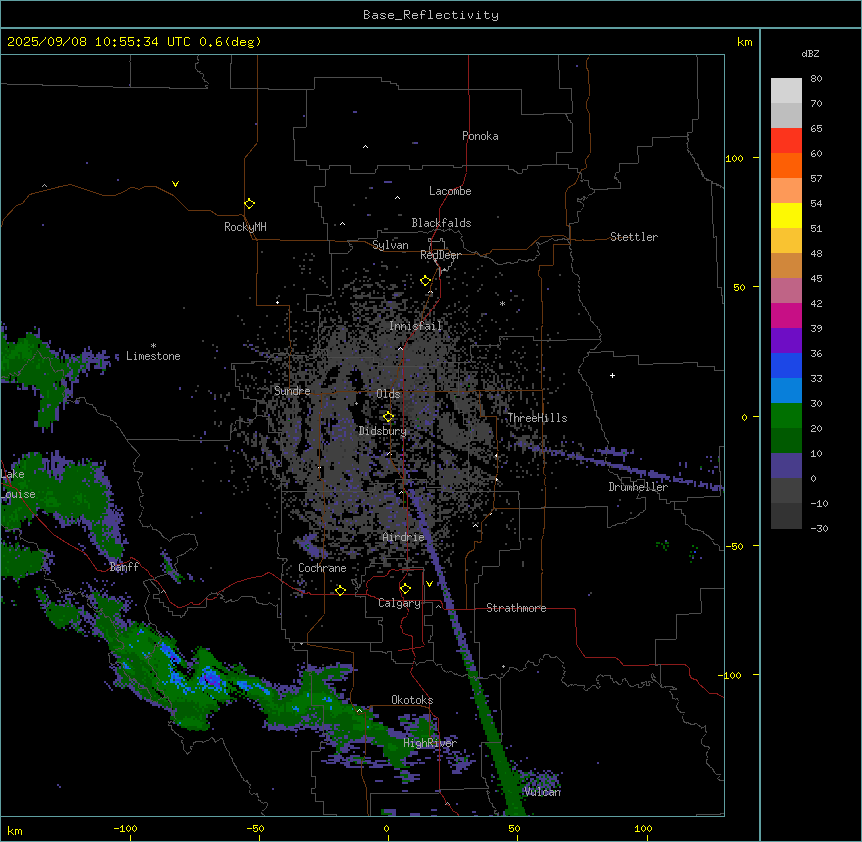Click the ThreeHills label
The height and width of the screenshot is (842, 862).
537,418
